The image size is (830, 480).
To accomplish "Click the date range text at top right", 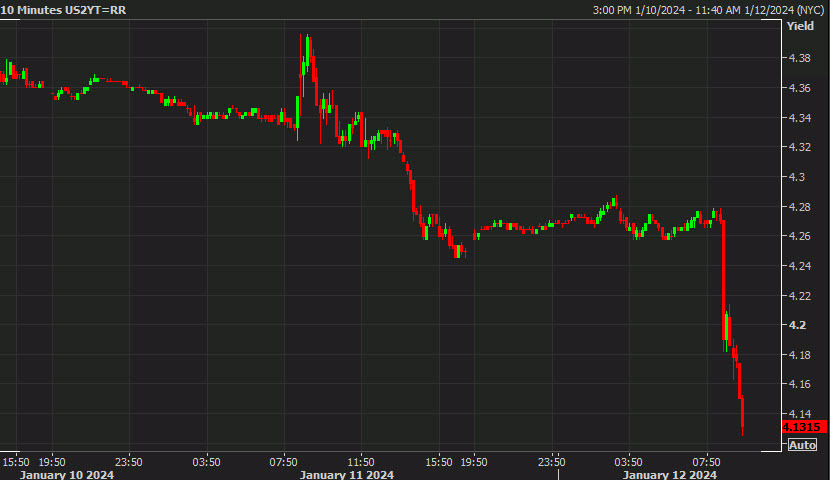I will pos(708,10).
